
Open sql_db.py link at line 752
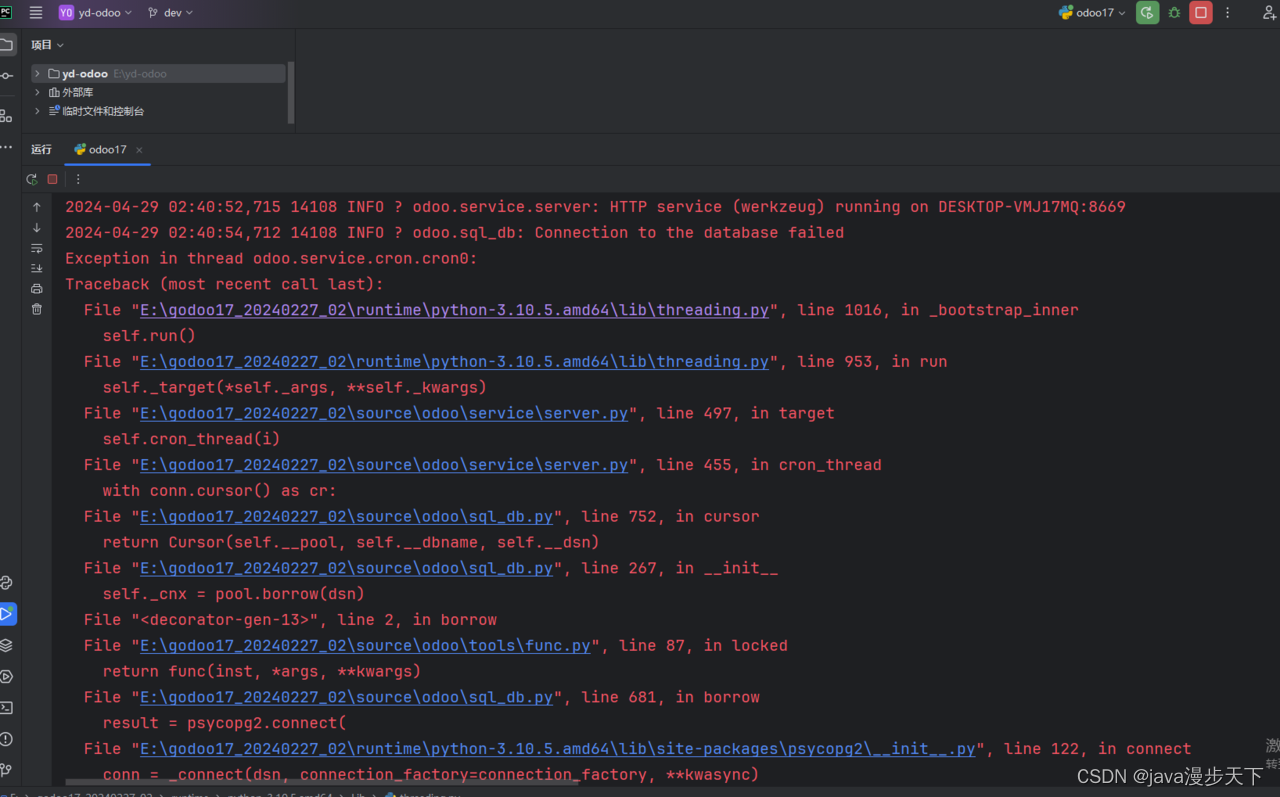[x=346, y=516]
